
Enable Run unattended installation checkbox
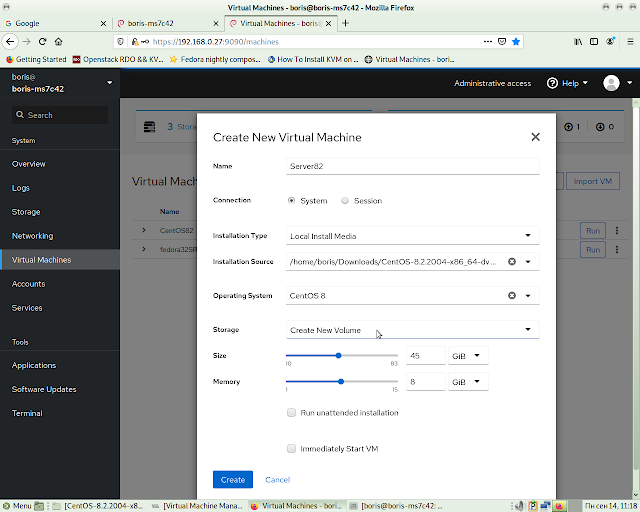[x=291, y=412]
